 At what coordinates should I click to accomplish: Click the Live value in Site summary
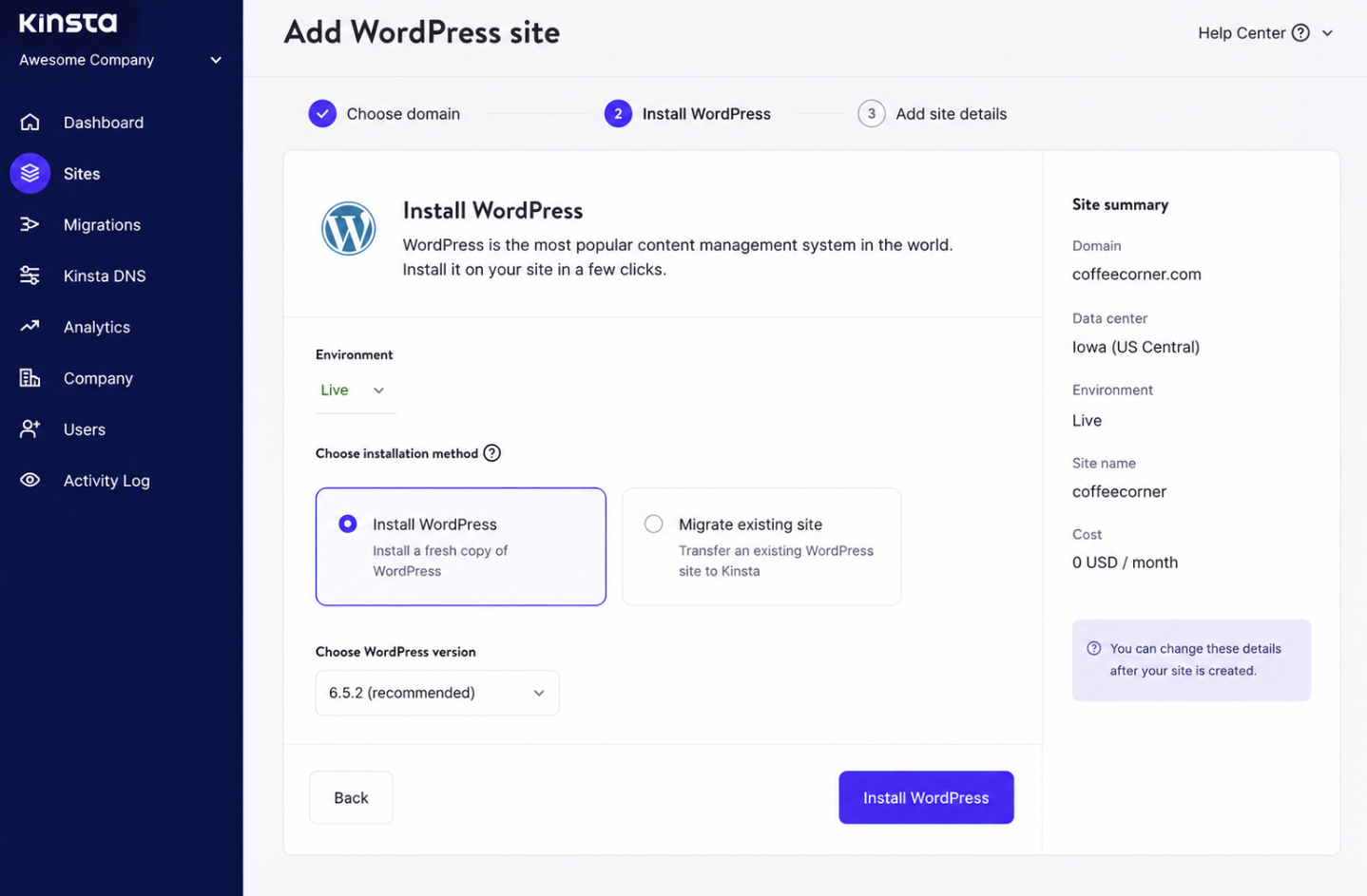coord(1087,420)
